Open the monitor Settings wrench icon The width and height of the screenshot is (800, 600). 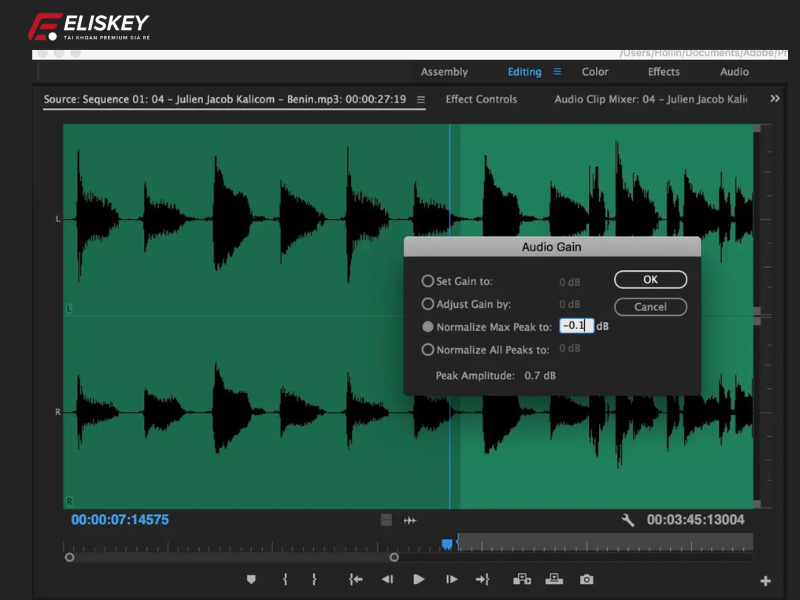[x=627, y=521]
